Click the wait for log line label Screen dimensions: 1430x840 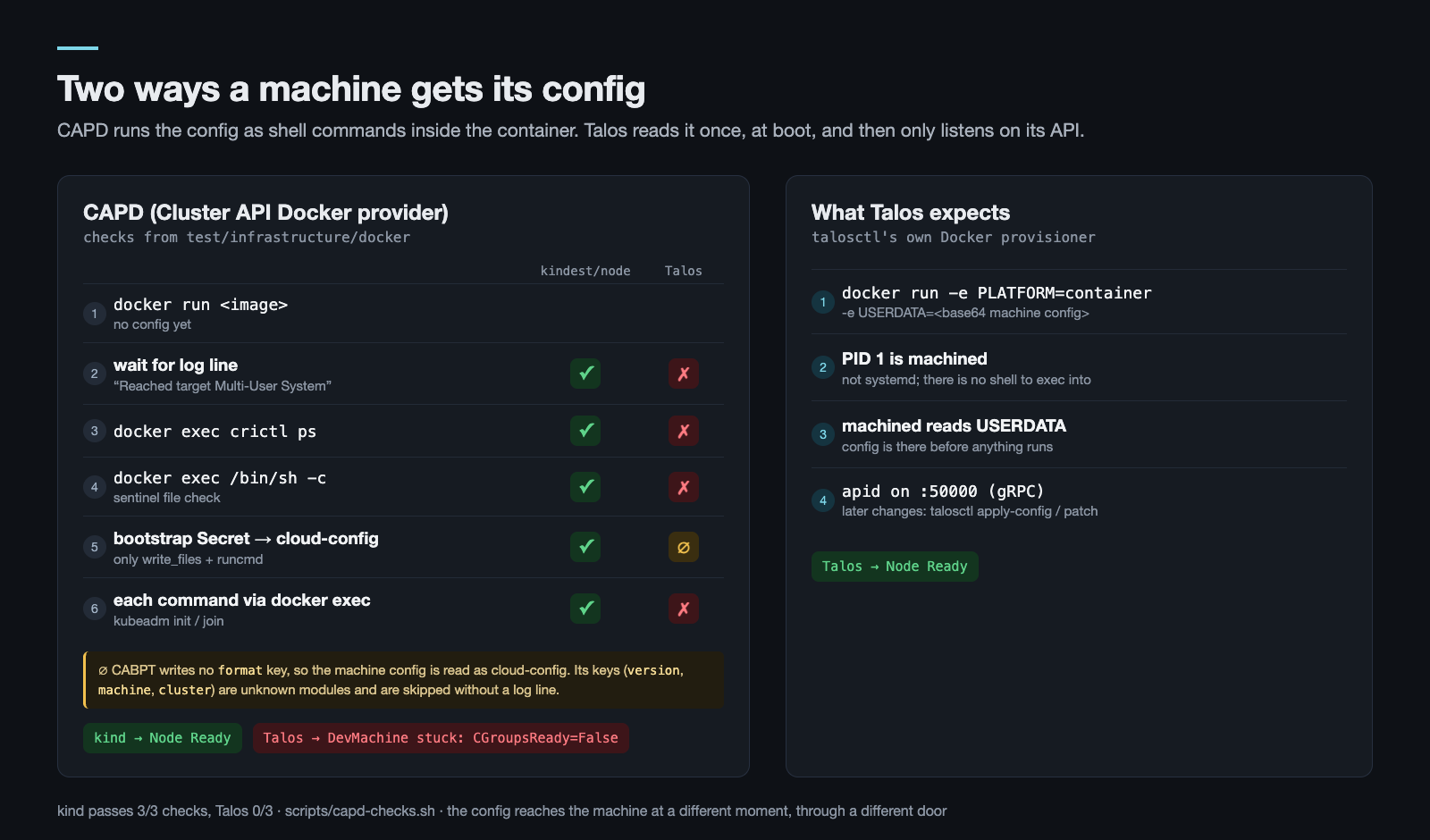click(x=176, y=365)
